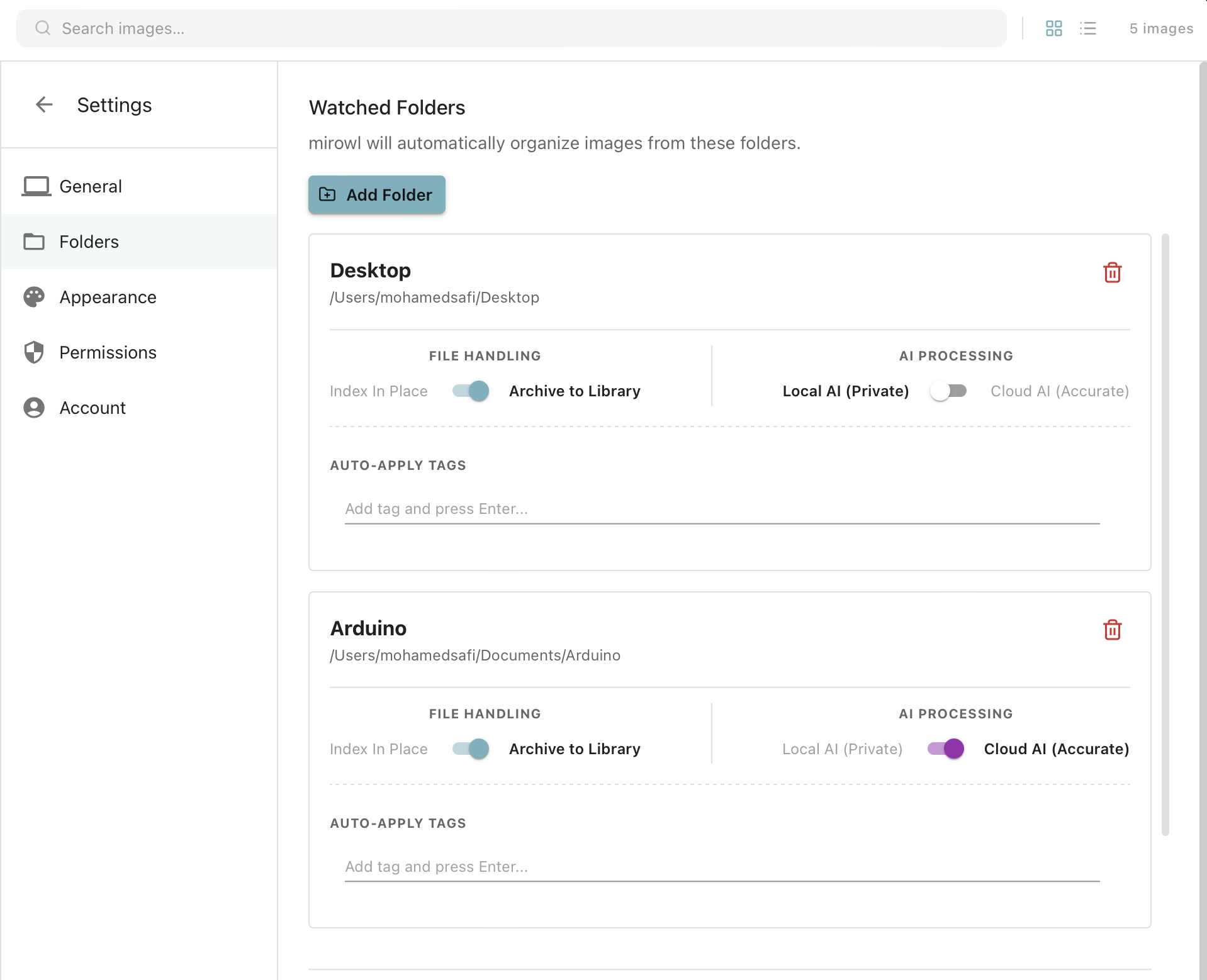Click the Desktop folder title

370,270
